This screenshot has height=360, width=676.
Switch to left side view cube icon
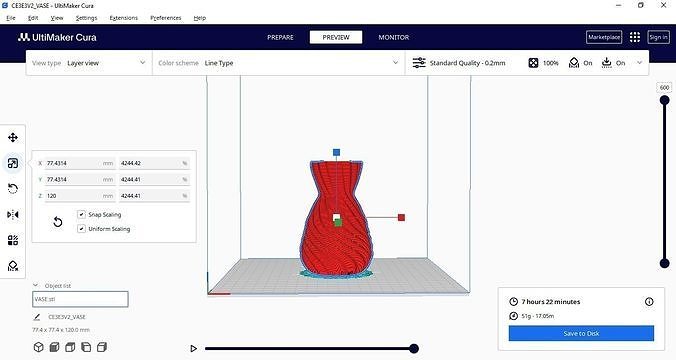point(86,347)
